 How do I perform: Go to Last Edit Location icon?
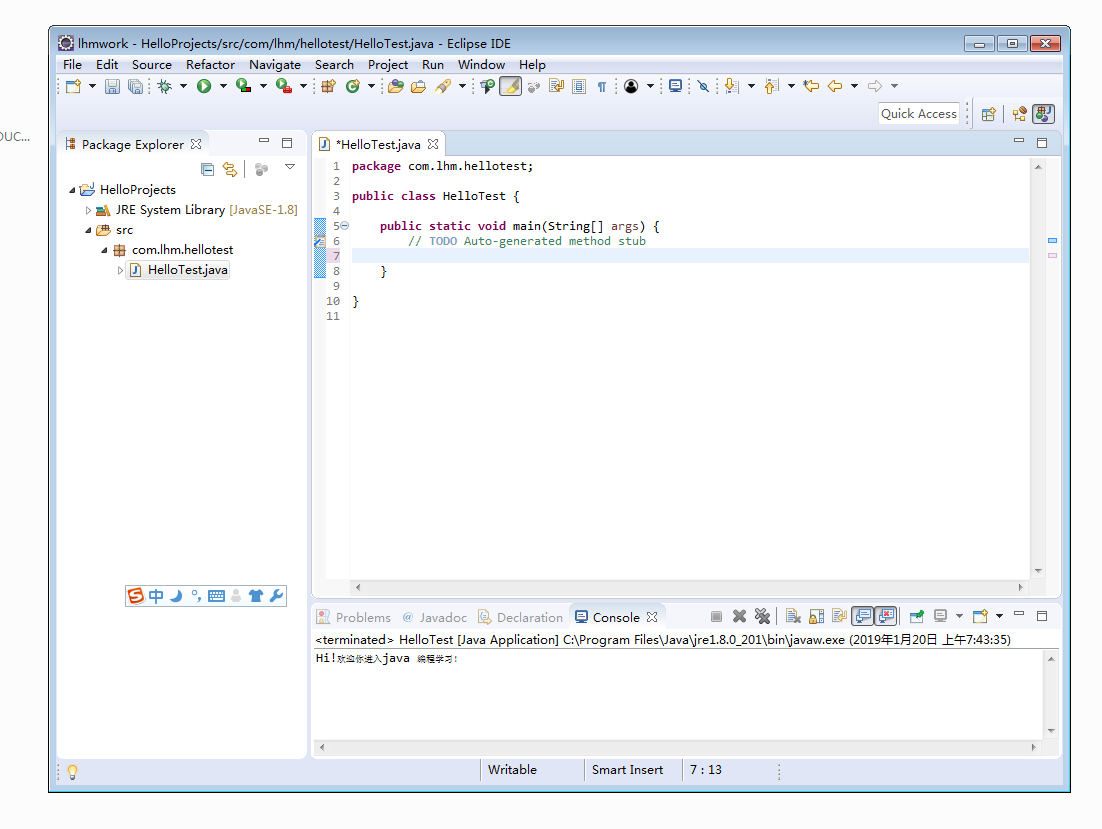[x=811, y=86]
